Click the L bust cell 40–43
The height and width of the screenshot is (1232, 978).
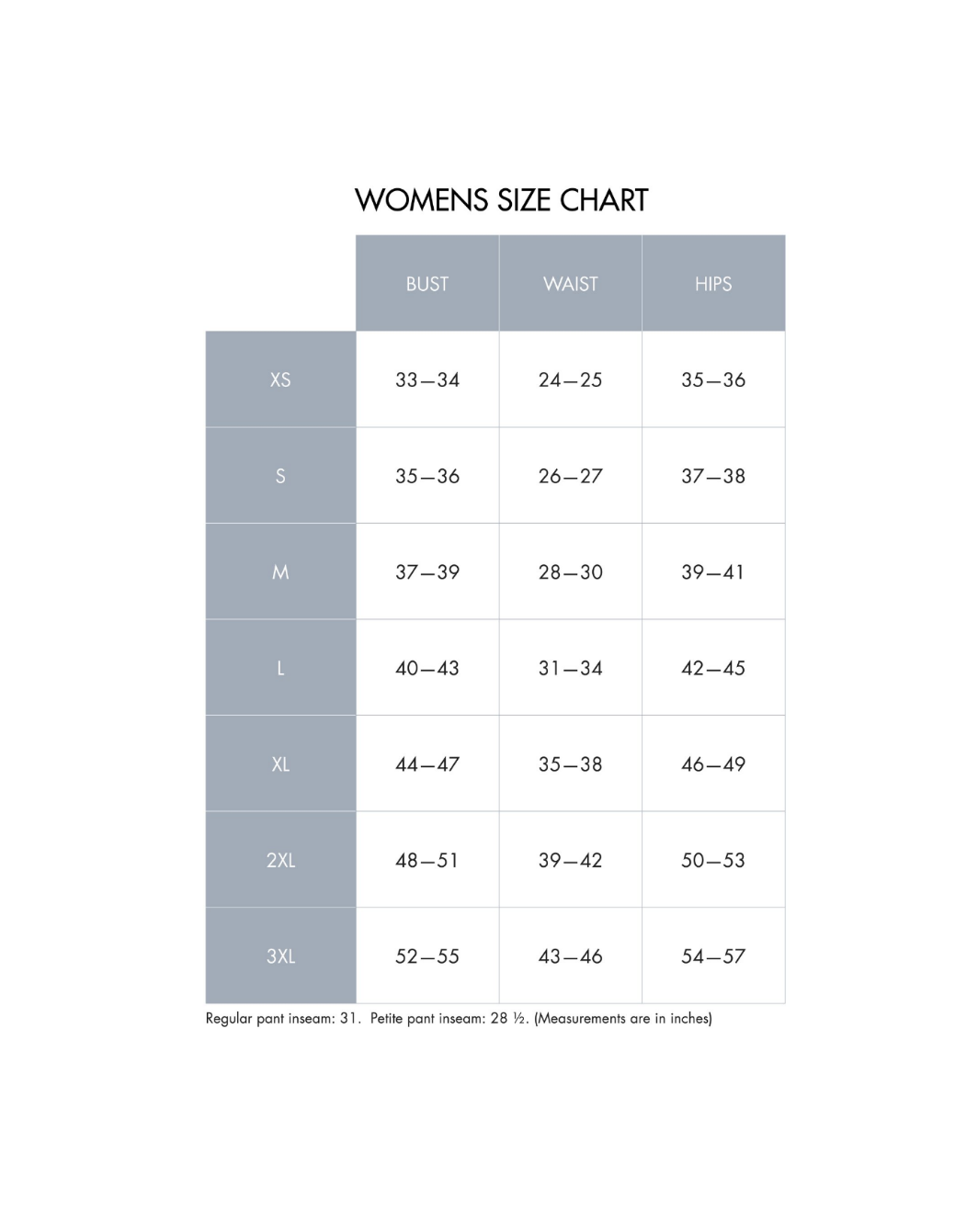click(427, 668)
